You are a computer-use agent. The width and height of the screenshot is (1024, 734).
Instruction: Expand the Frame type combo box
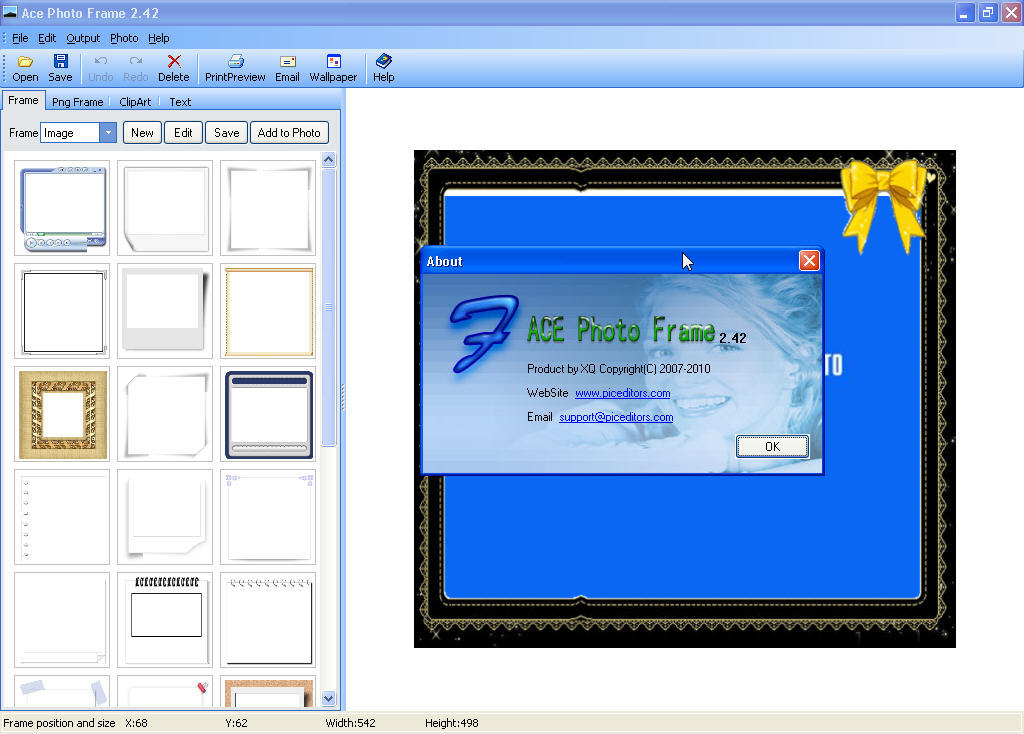point(107,132)
